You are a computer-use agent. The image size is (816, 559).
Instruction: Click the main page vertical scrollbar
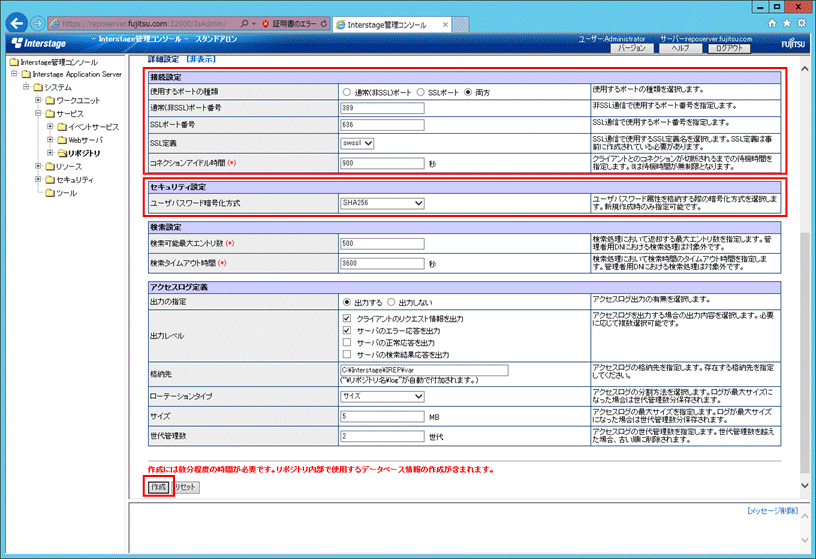click(804, 300)
